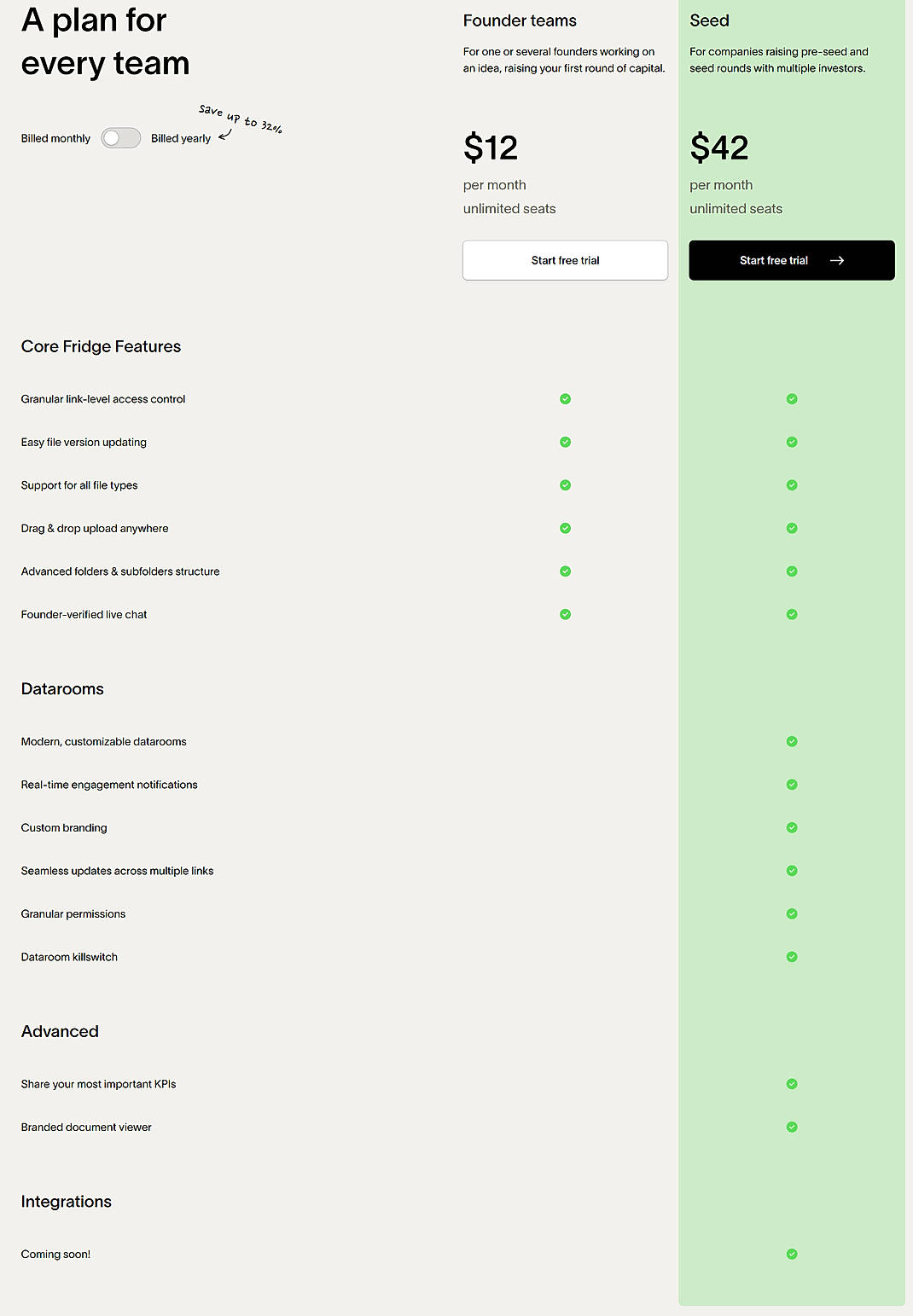Select the Seed plan column header
Screen dimensions: 913x1316
coord(709,20)
